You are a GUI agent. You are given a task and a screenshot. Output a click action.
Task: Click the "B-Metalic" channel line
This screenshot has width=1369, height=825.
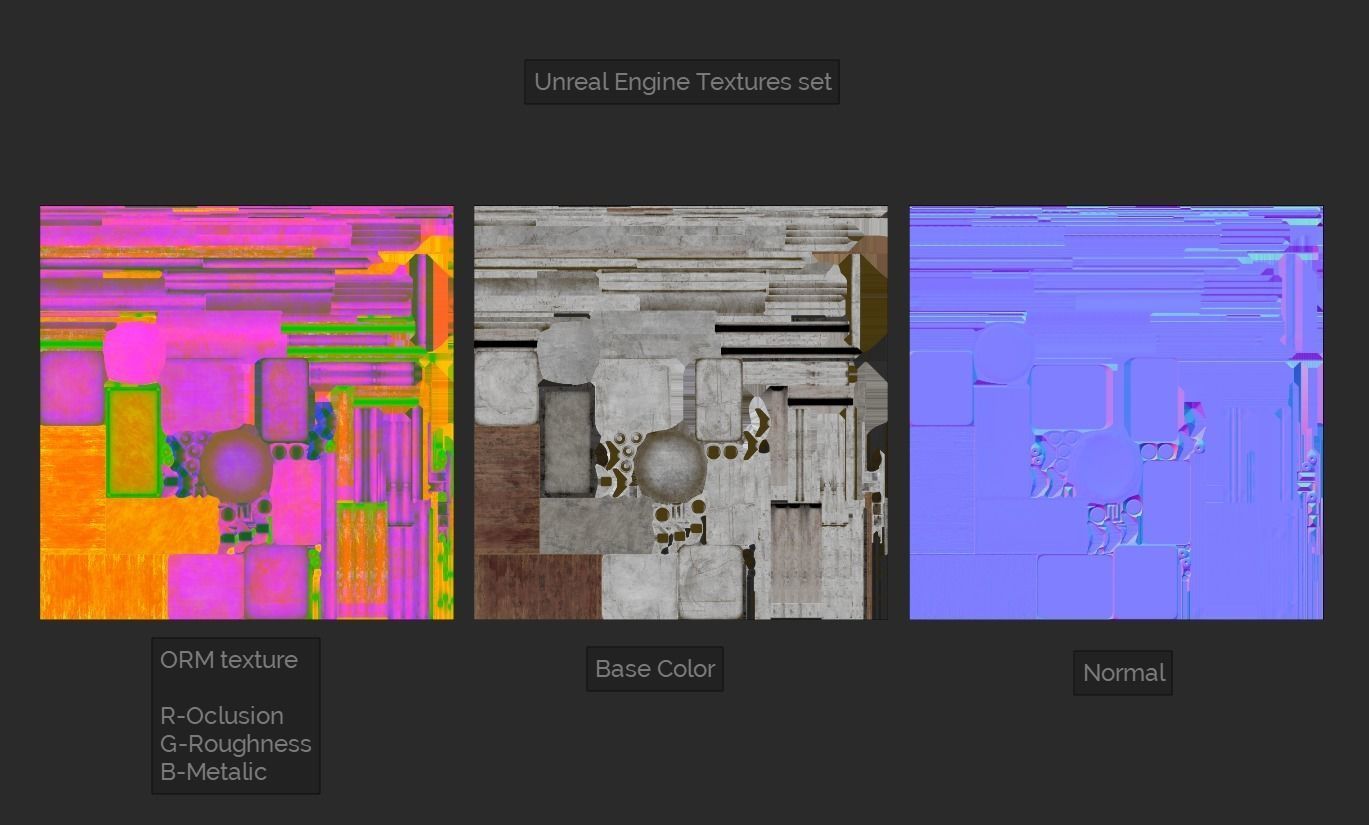214,772
